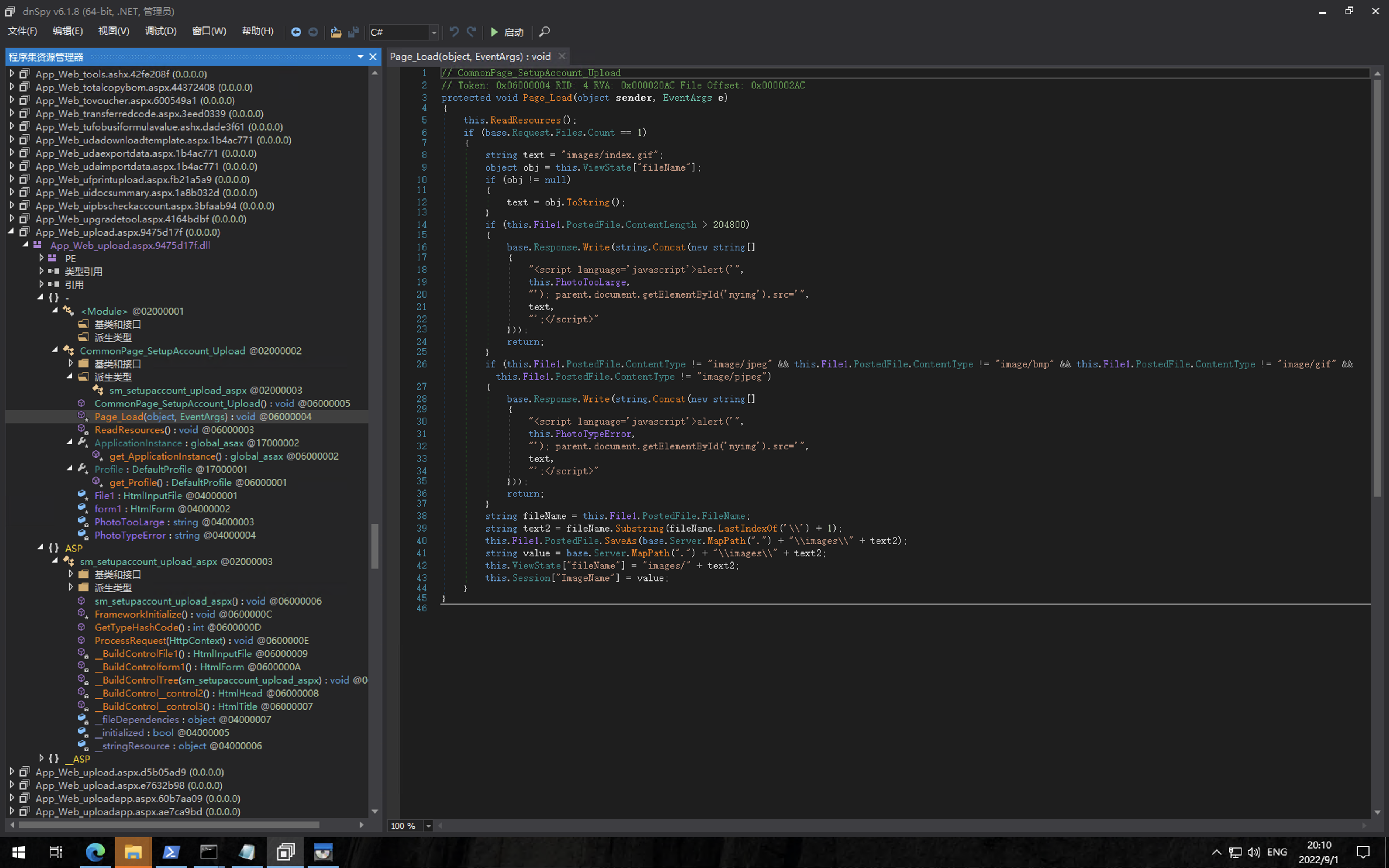Click the ReadResources link in code

point(525,120)
